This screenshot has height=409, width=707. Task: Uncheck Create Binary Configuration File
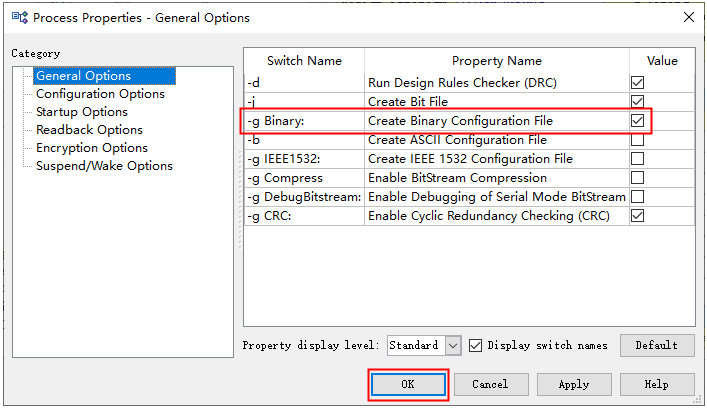637,121
